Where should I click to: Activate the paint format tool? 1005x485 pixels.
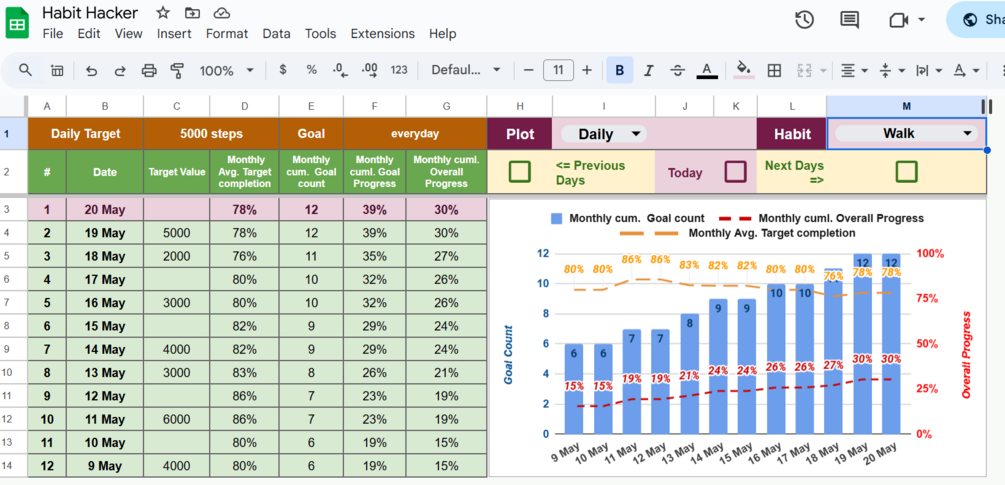(x=178, y=70)
